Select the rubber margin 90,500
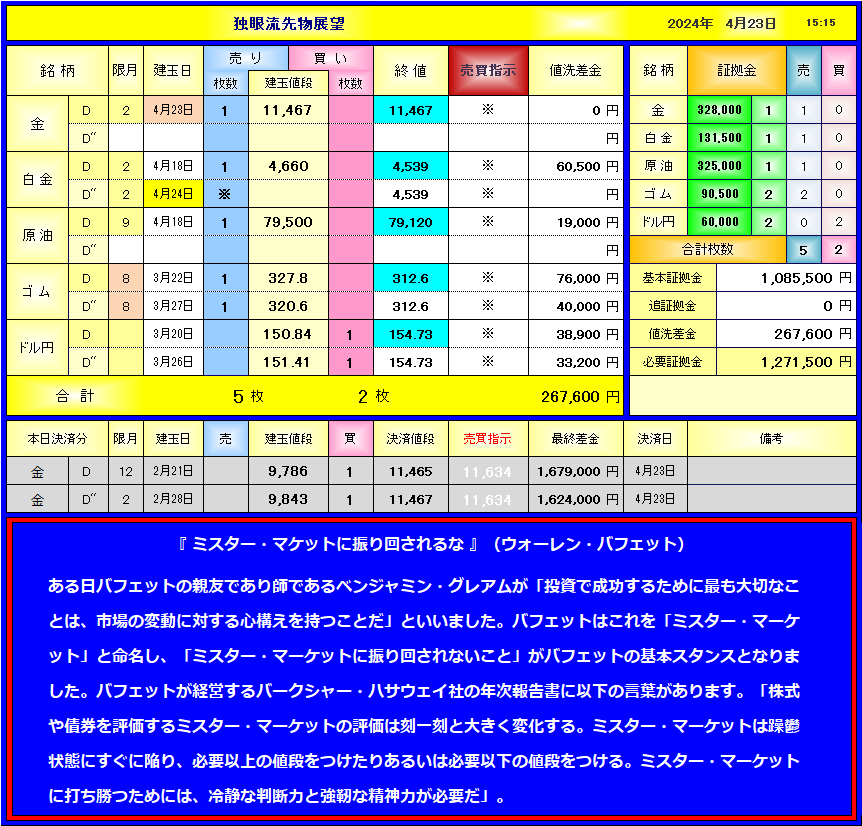 720,194
